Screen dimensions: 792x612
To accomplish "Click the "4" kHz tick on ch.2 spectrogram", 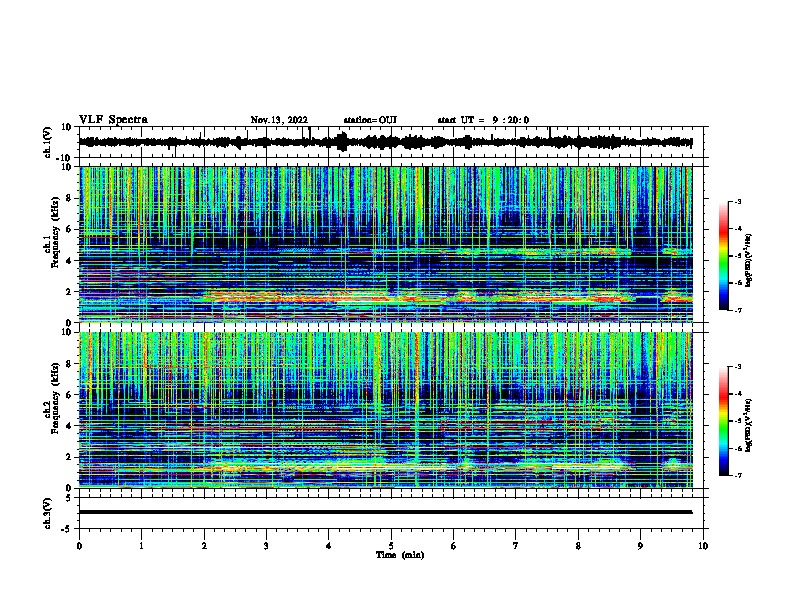I will point(69,426).
